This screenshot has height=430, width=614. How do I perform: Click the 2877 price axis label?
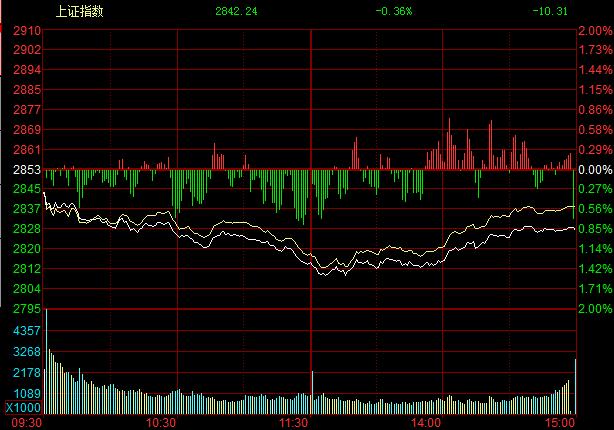(x=27, y=110)
